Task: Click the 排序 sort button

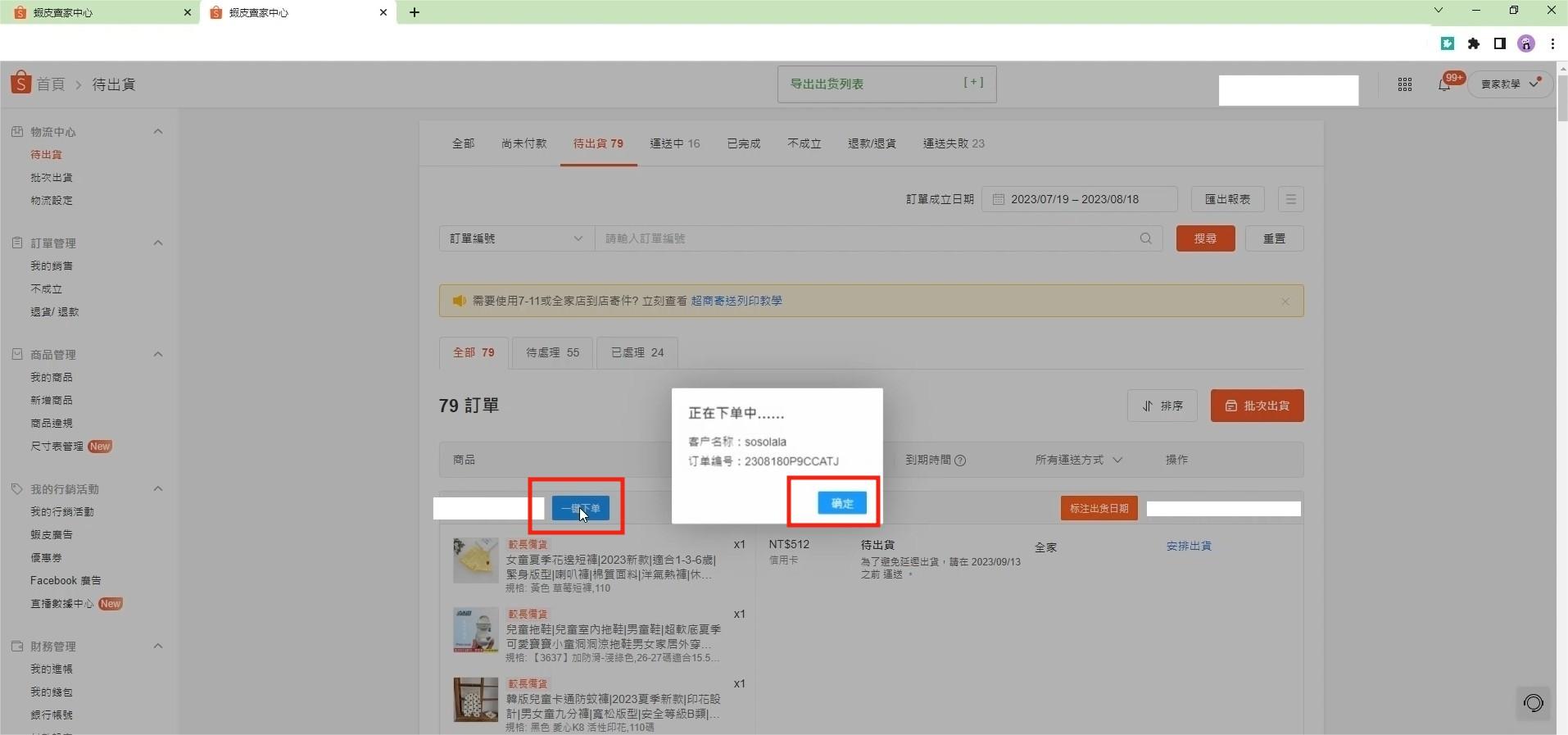Action: [x=1162, y=406]
